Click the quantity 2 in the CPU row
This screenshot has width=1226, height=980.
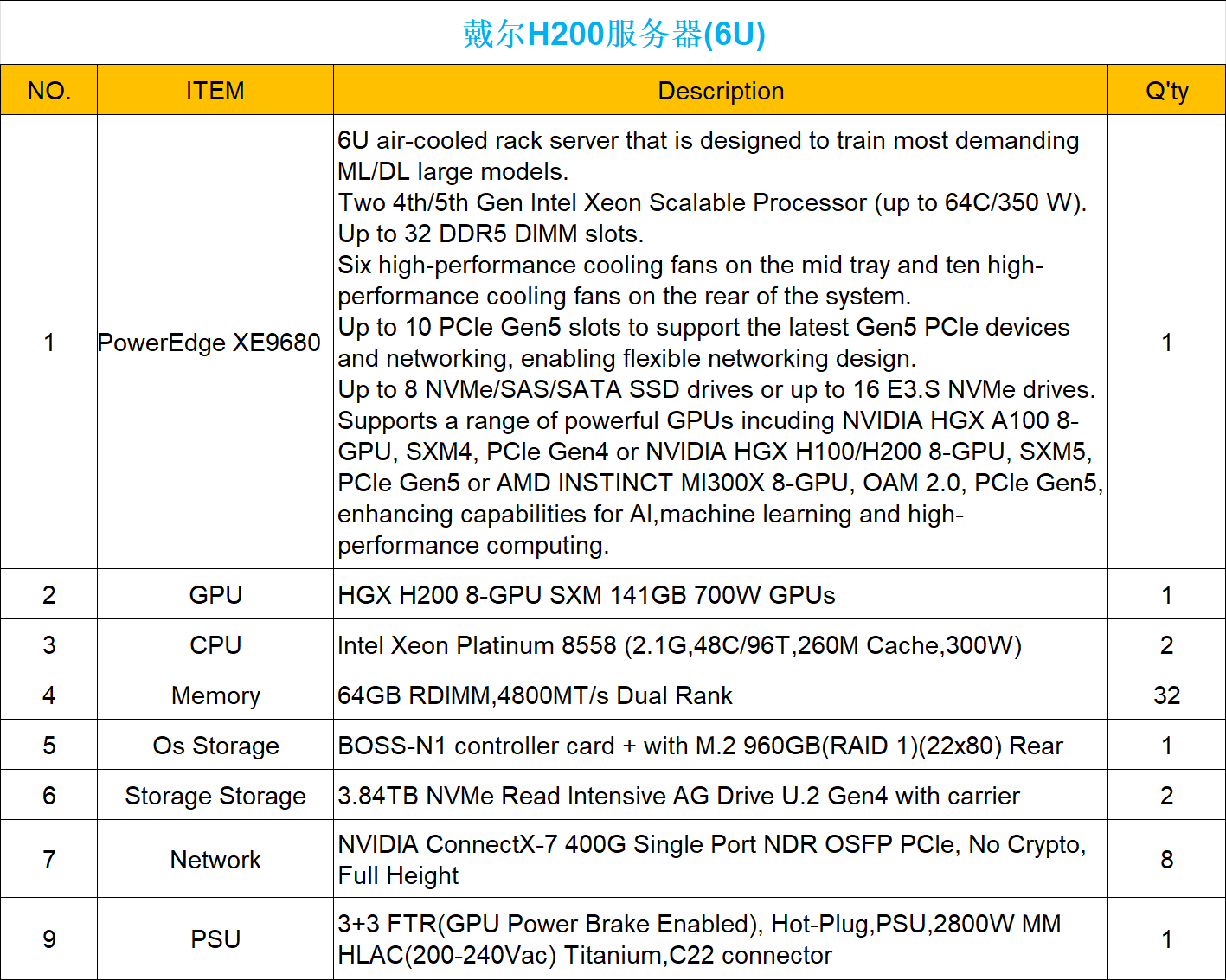point(1166,644)
